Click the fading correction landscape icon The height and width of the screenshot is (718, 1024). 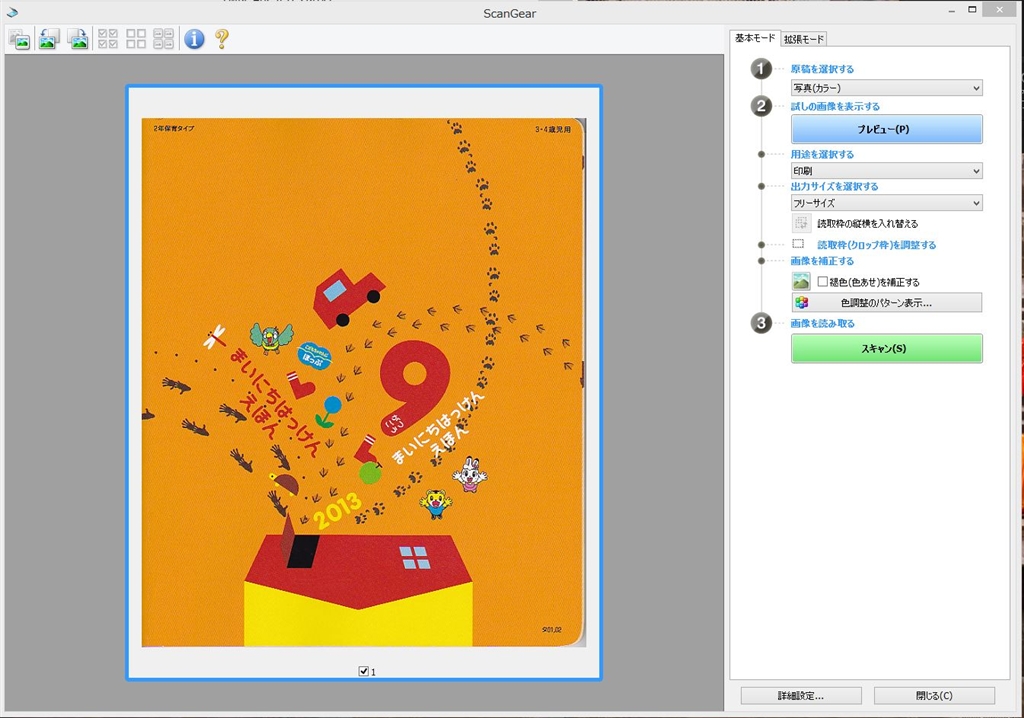coord(801,282)
